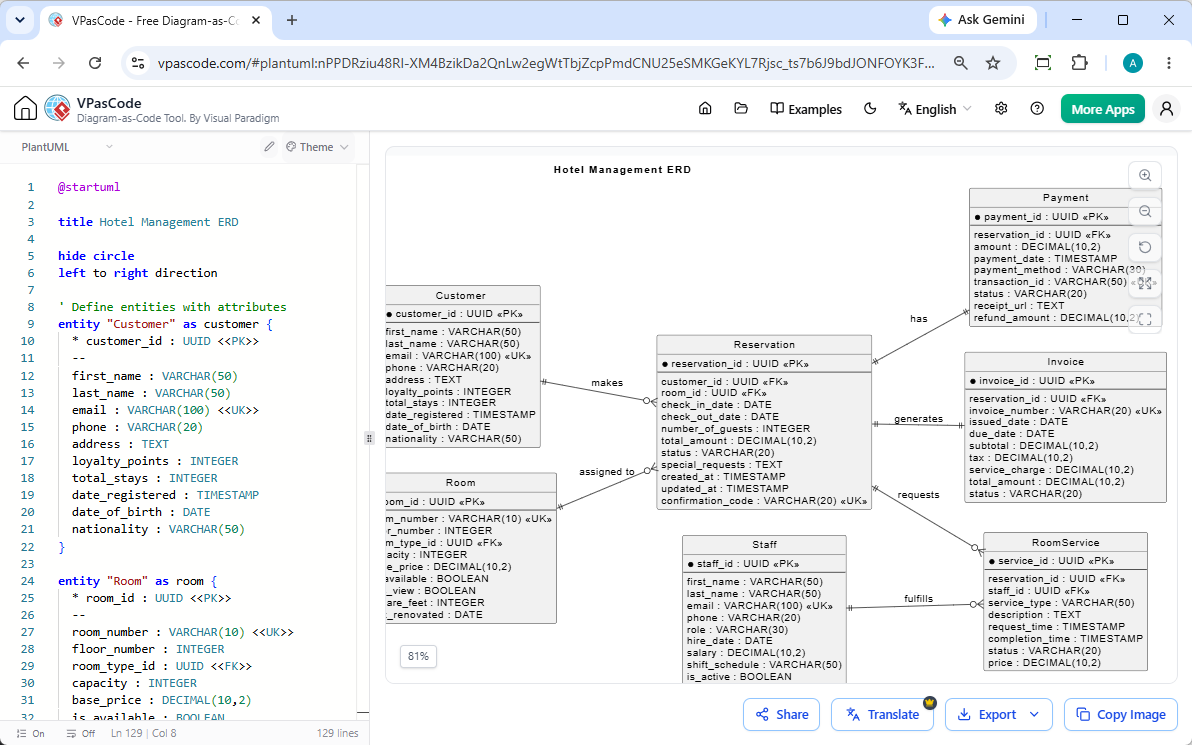Bookmark this page with star icon

(993, 63)
